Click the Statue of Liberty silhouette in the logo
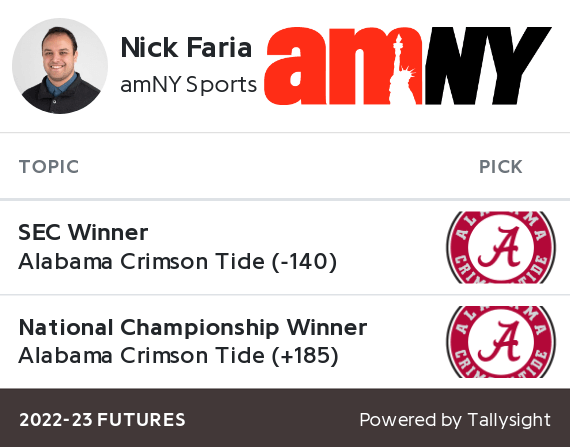The image size is (570, 447). pyautogui.click(x=402, y=69)
